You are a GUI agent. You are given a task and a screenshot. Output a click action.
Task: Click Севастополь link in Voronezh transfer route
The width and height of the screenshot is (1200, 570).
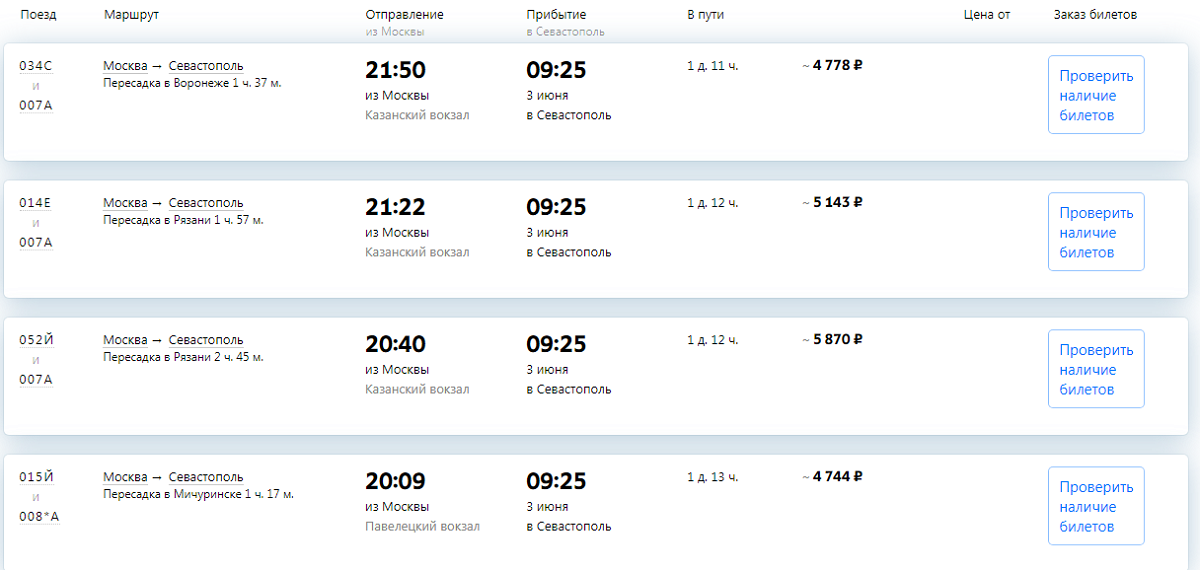pyautogui.click(x=206, y=66)
